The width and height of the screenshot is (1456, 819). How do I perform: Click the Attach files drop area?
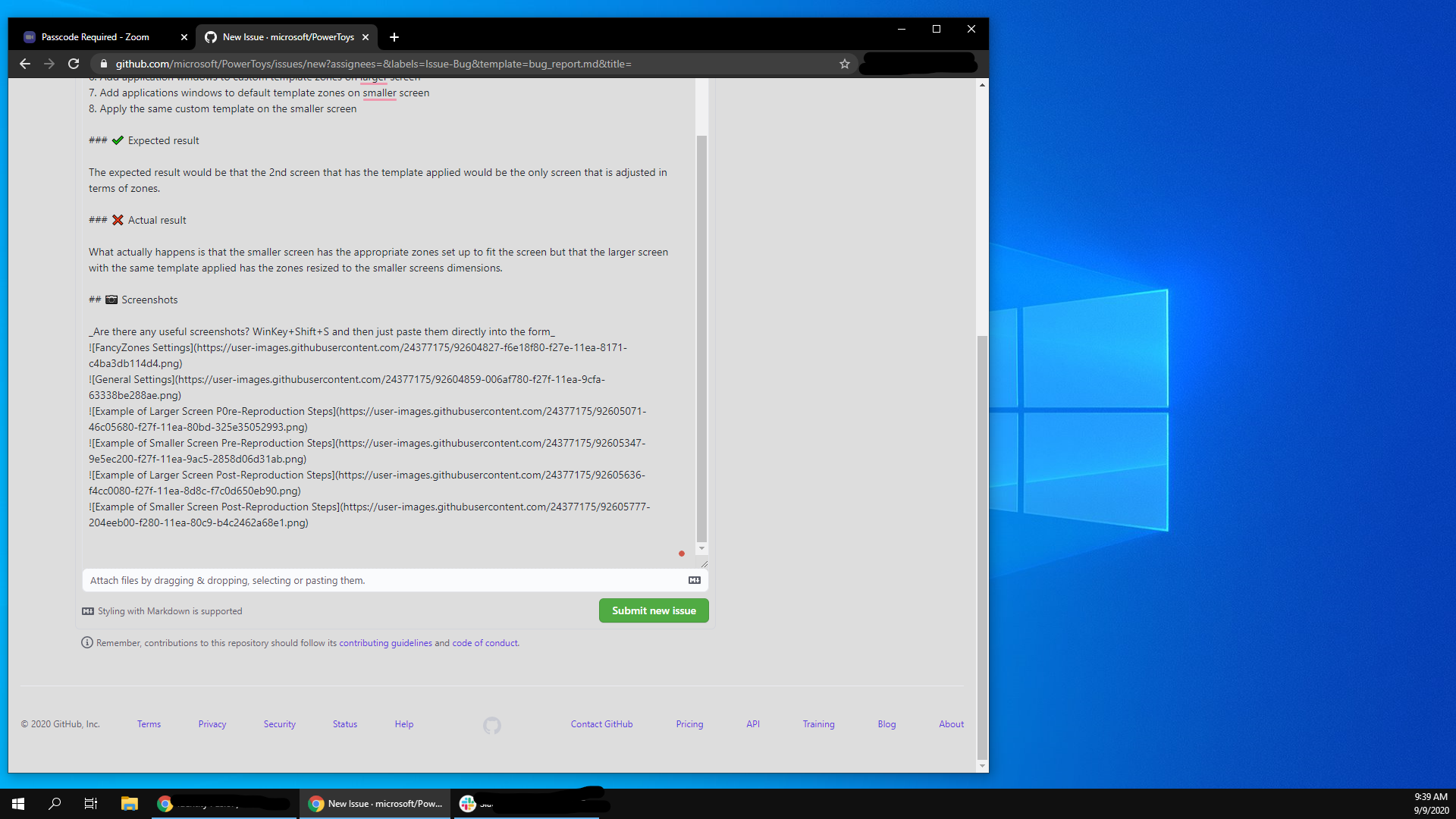(395, 580)
